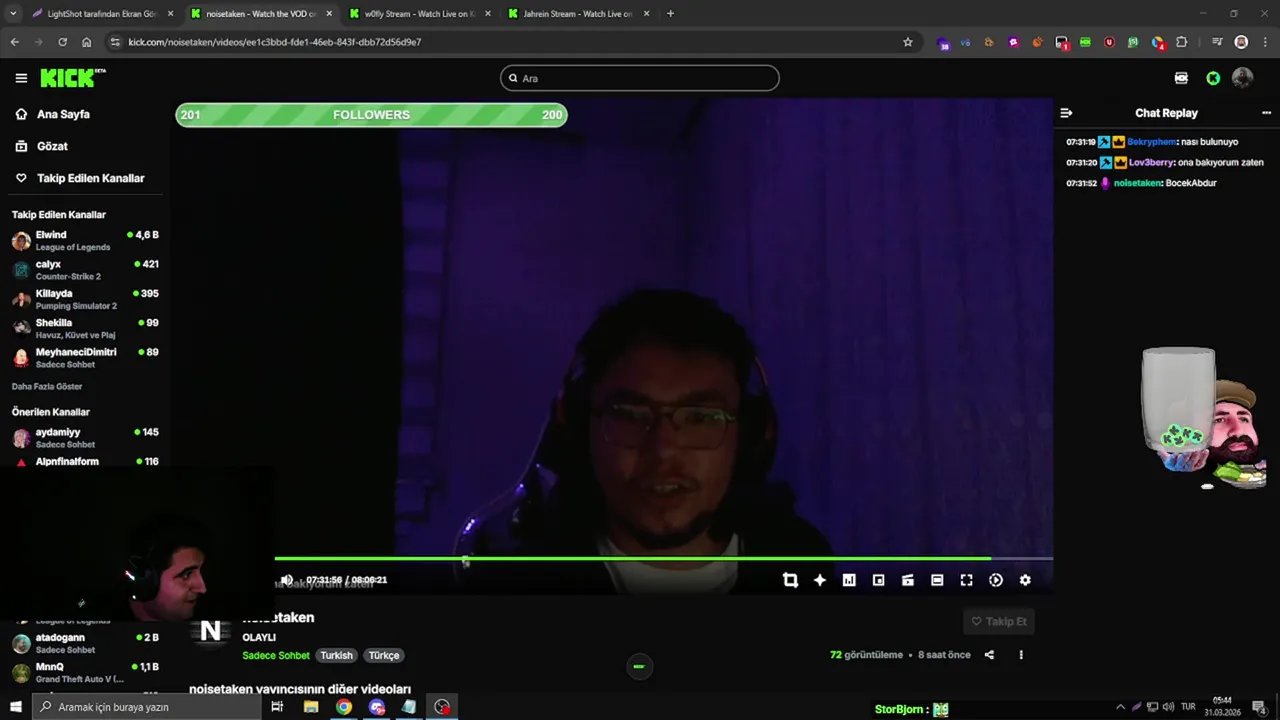Screen dimensions: 1280x720
Task: Enable picture-in-picture mini player
Action: (x=878, y=580)
